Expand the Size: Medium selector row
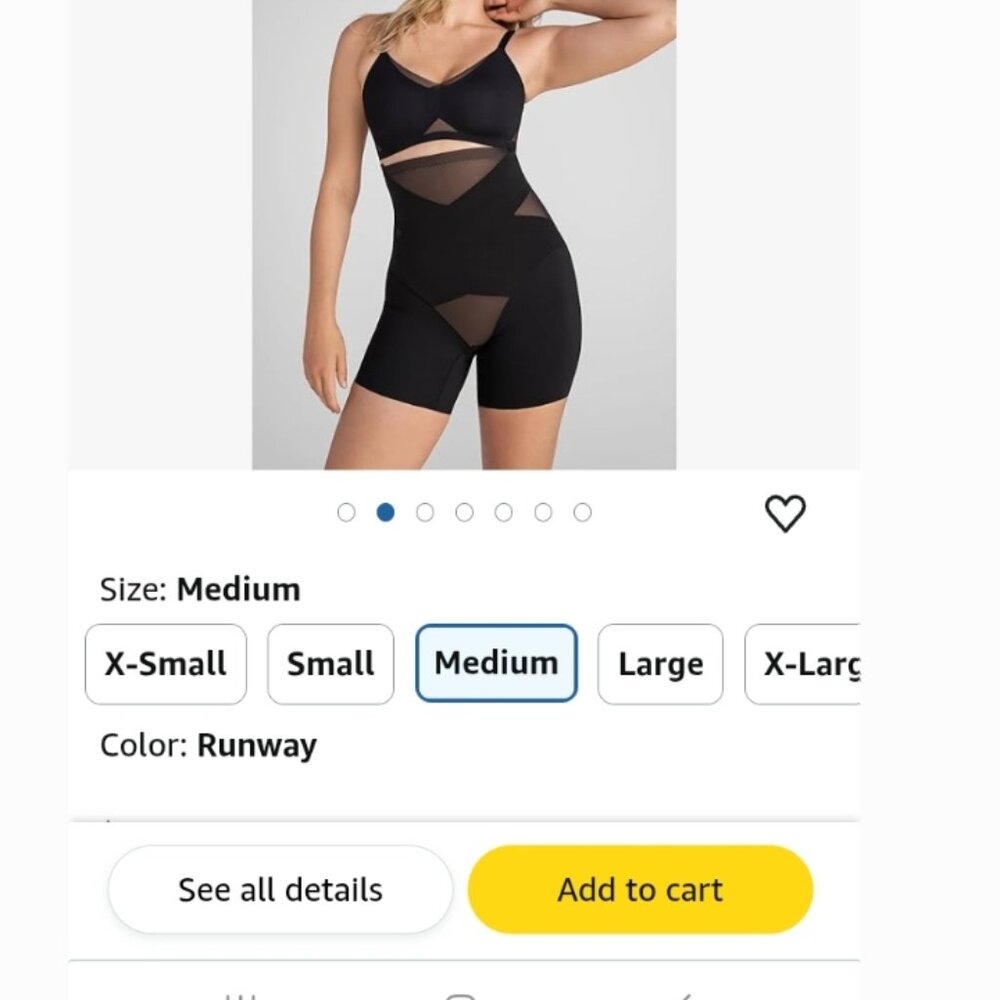The width and height of the screenshot is (1000, 1000). (x=200, y=589)
